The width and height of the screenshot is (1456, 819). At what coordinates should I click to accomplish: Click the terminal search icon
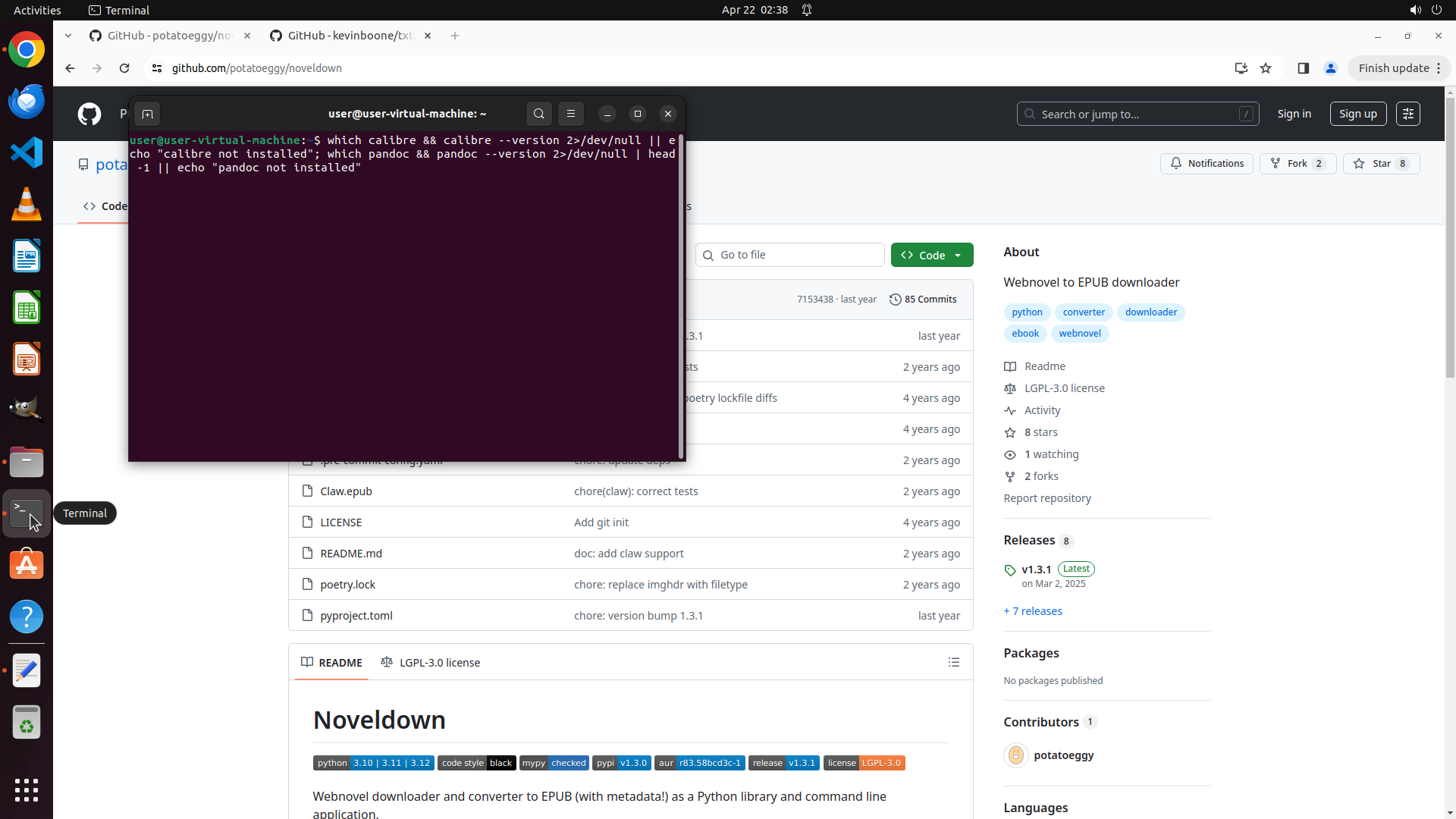coord(538,114)
